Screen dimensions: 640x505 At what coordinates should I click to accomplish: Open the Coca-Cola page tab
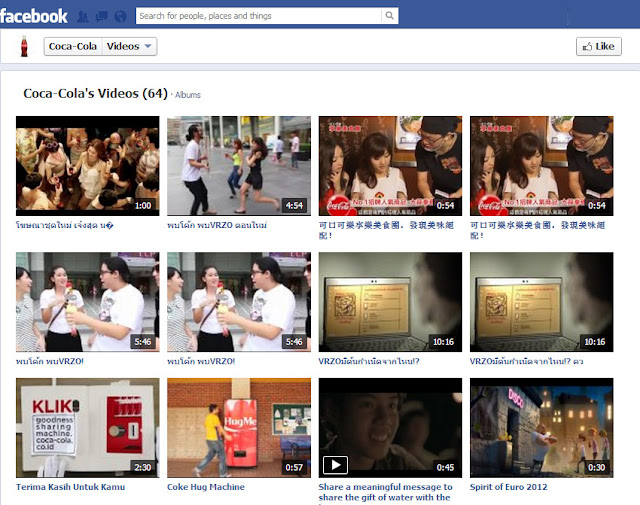[72, 46]
